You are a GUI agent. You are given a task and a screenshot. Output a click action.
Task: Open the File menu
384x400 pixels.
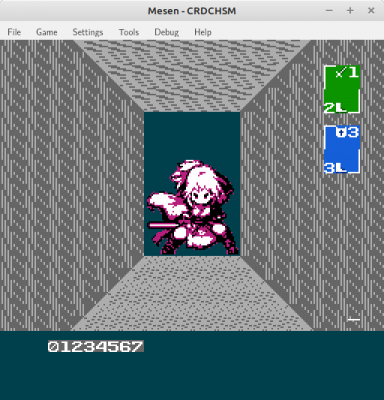point(14,32)
